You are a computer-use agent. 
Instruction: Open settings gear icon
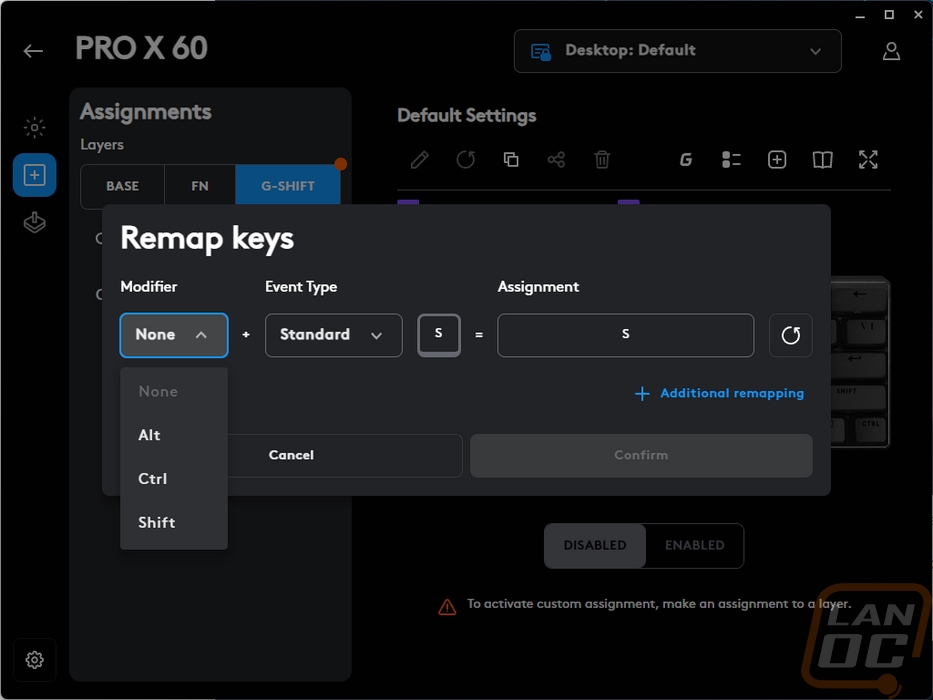pos(35,660)
